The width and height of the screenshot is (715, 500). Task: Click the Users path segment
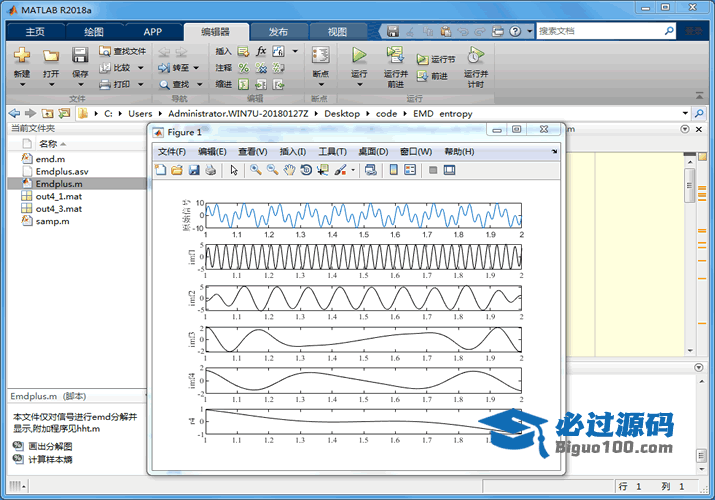pyautogui.click(x=140, y=114)
